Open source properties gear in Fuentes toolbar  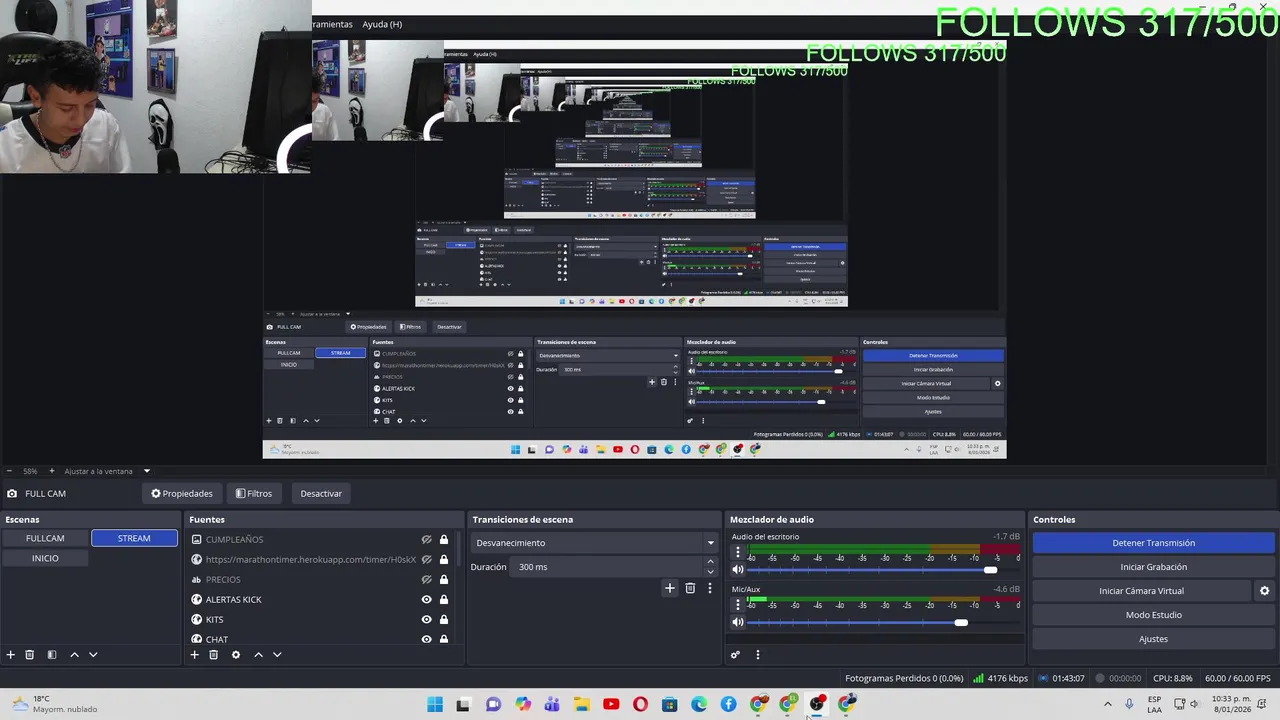pyautogui.click(x=236, y=655)
